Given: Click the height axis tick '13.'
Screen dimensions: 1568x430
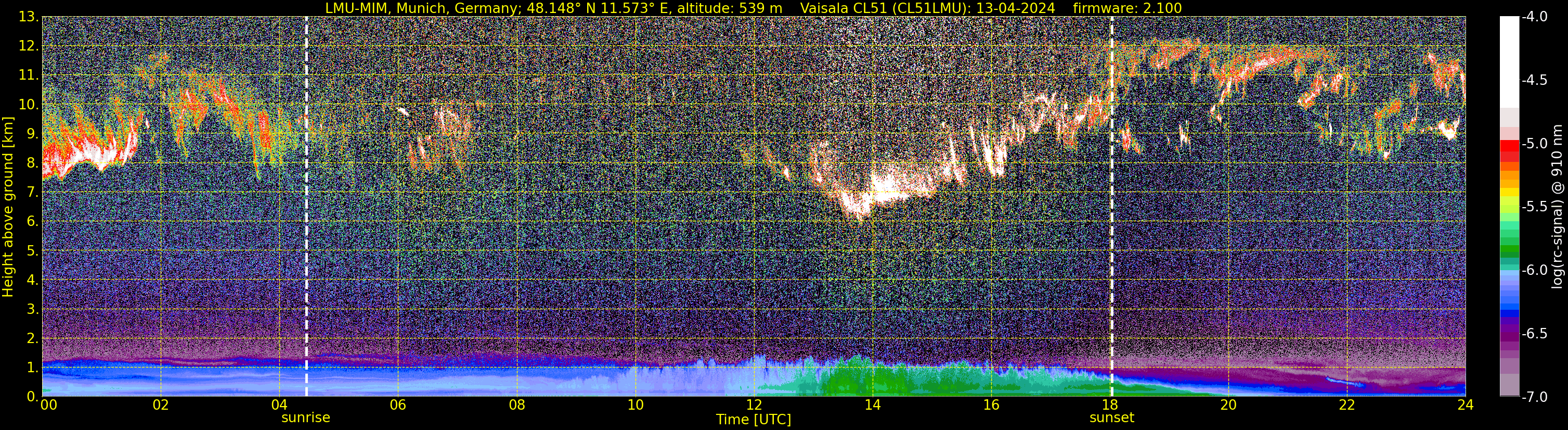Looking at the screenshot, I should click(x=28, y=17).
